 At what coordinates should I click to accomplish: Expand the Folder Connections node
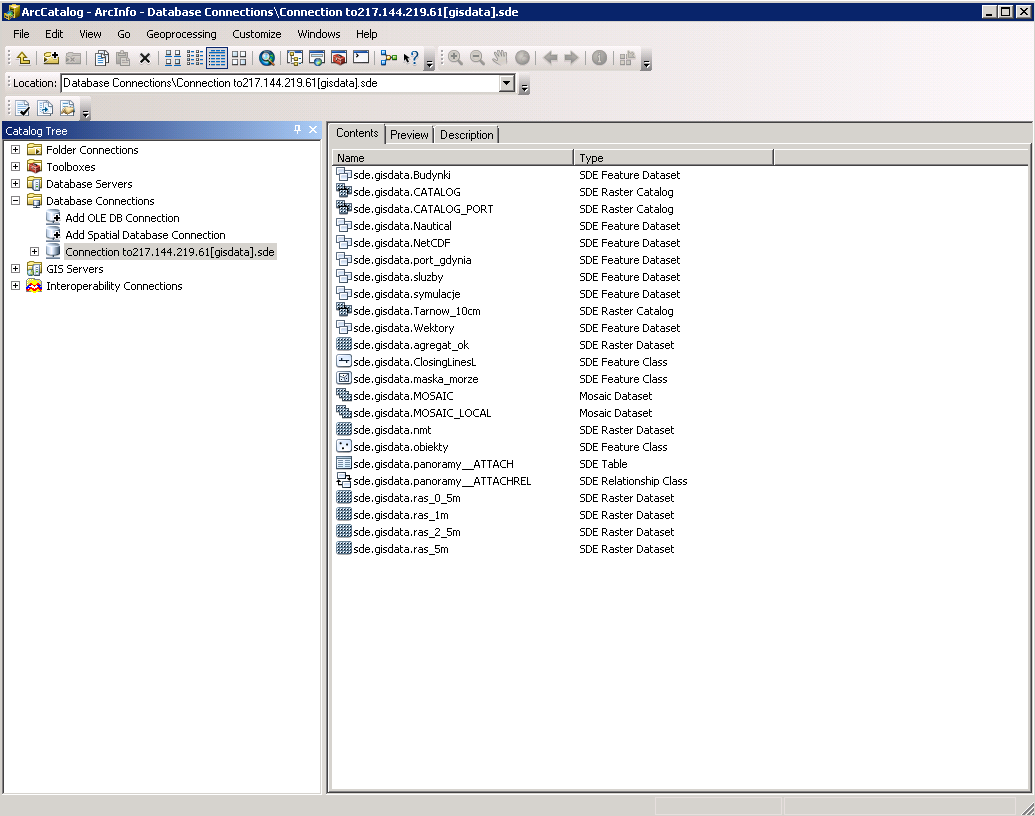pos(16,150)
